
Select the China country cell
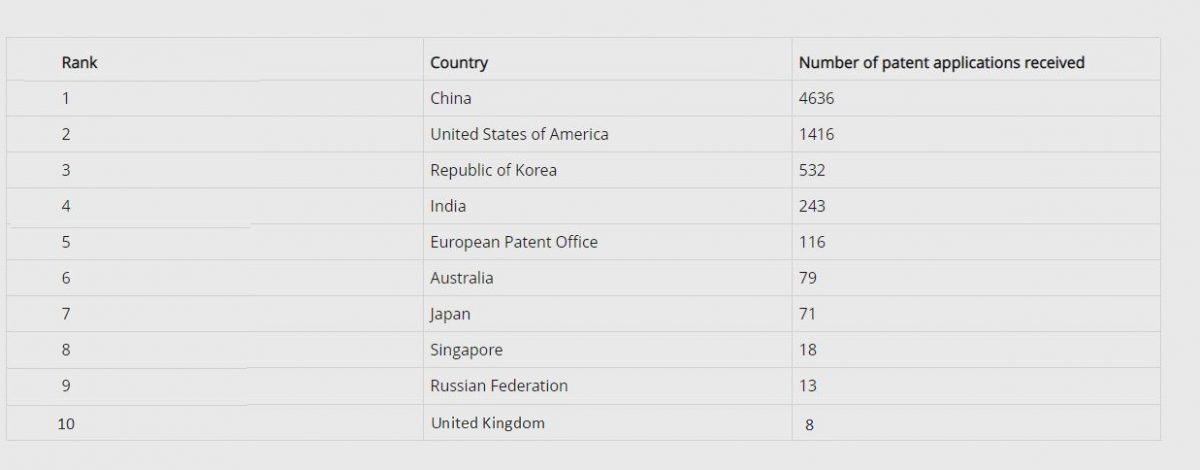[450, 98]
